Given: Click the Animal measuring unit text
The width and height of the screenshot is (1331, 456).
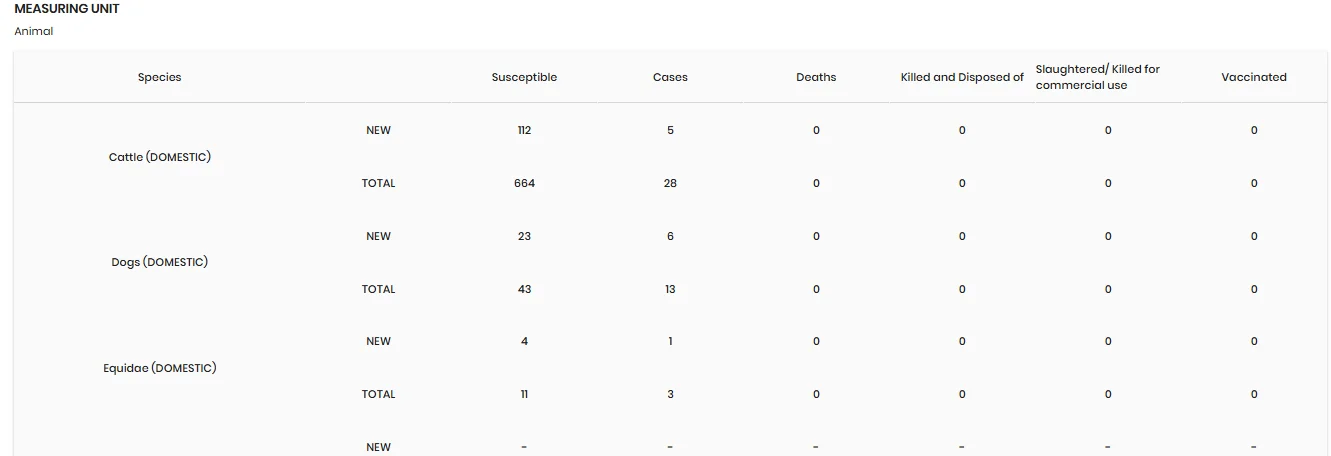Looking at the screenshot, I should pyautogui.click(x=34, y=31).
